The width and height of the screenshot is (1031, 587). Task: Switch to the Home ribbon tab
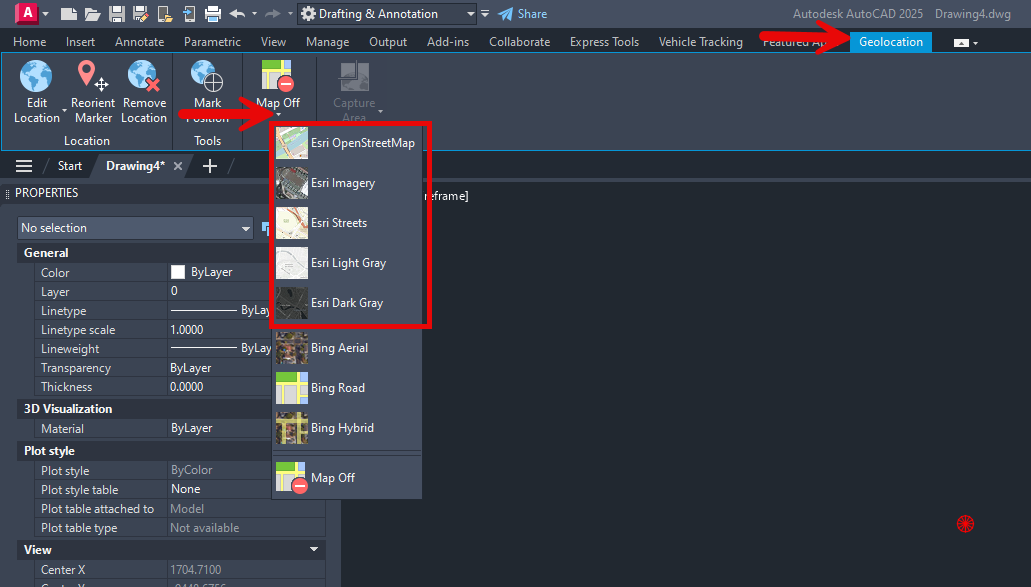[30, 42]
